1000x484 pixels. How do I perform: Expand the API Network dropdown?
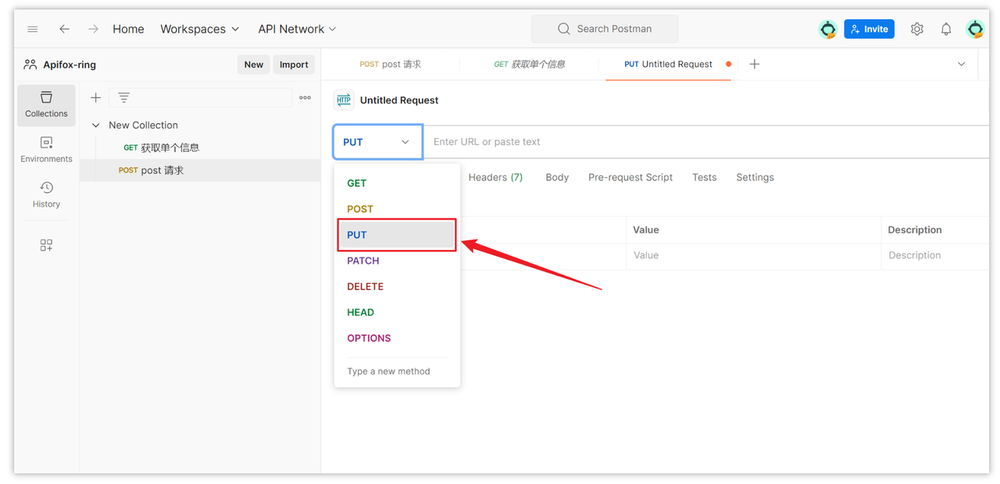pos(297,29)
